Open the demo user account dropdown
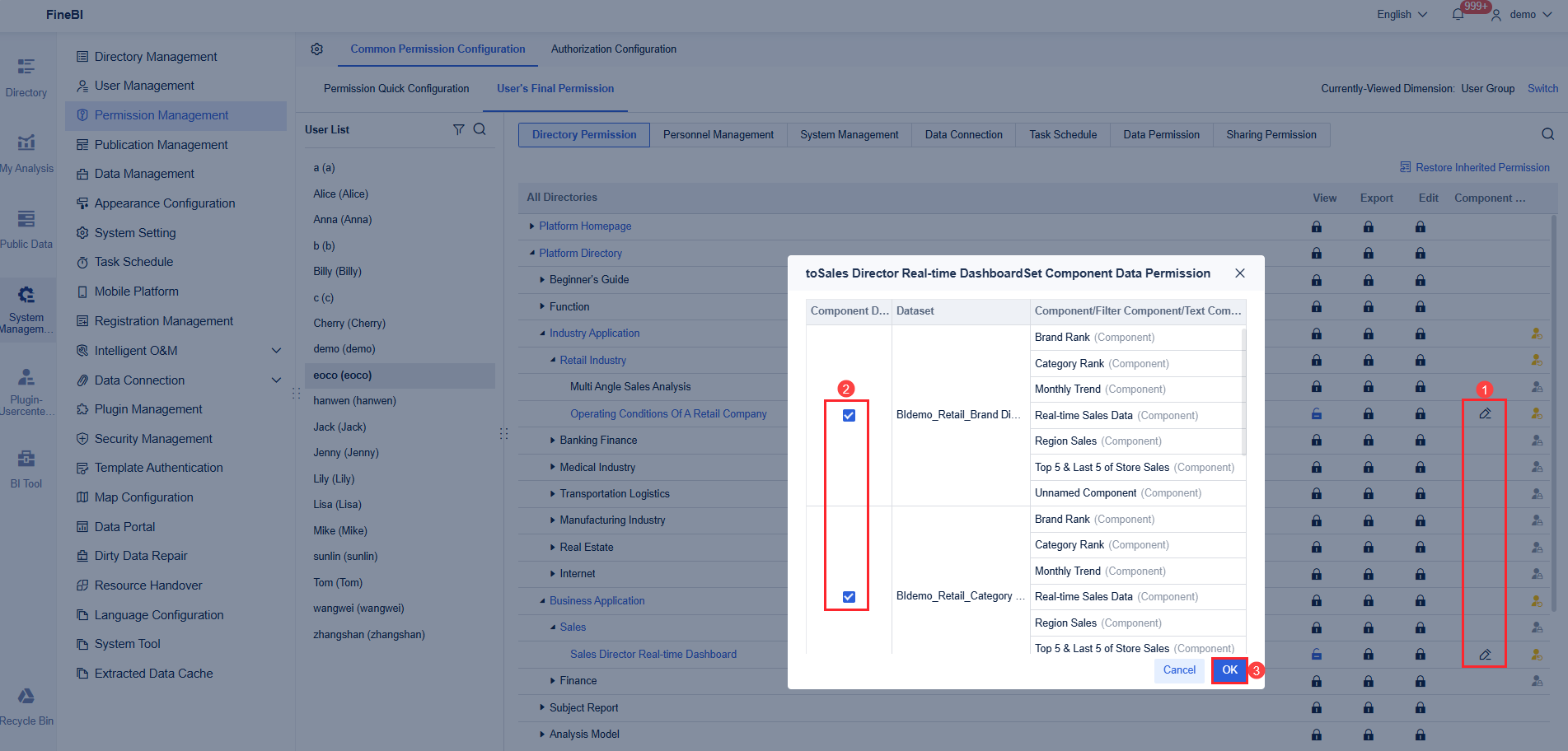The image size is (1568, 751). (x=1522, y=15)
